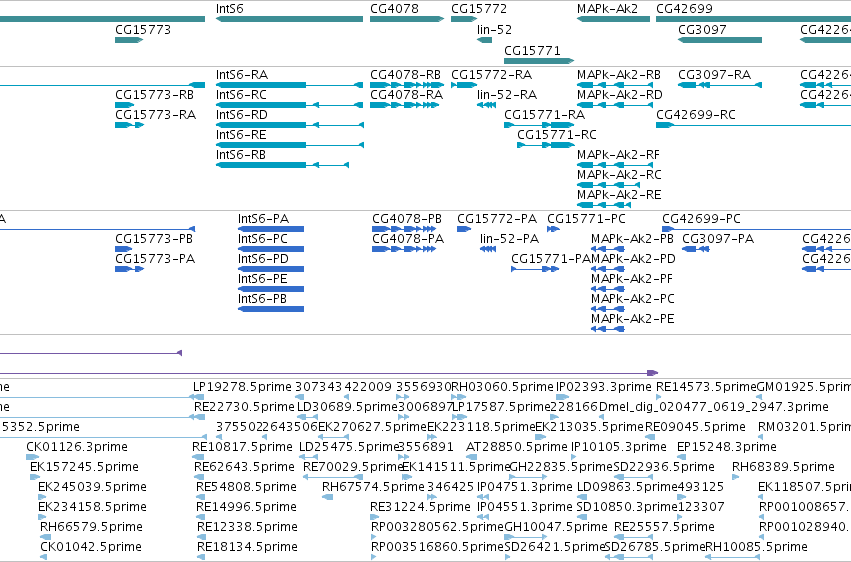Open transcript IntS6-RD
The width and height of the screenshot is (851, 562).
[242, 115]
